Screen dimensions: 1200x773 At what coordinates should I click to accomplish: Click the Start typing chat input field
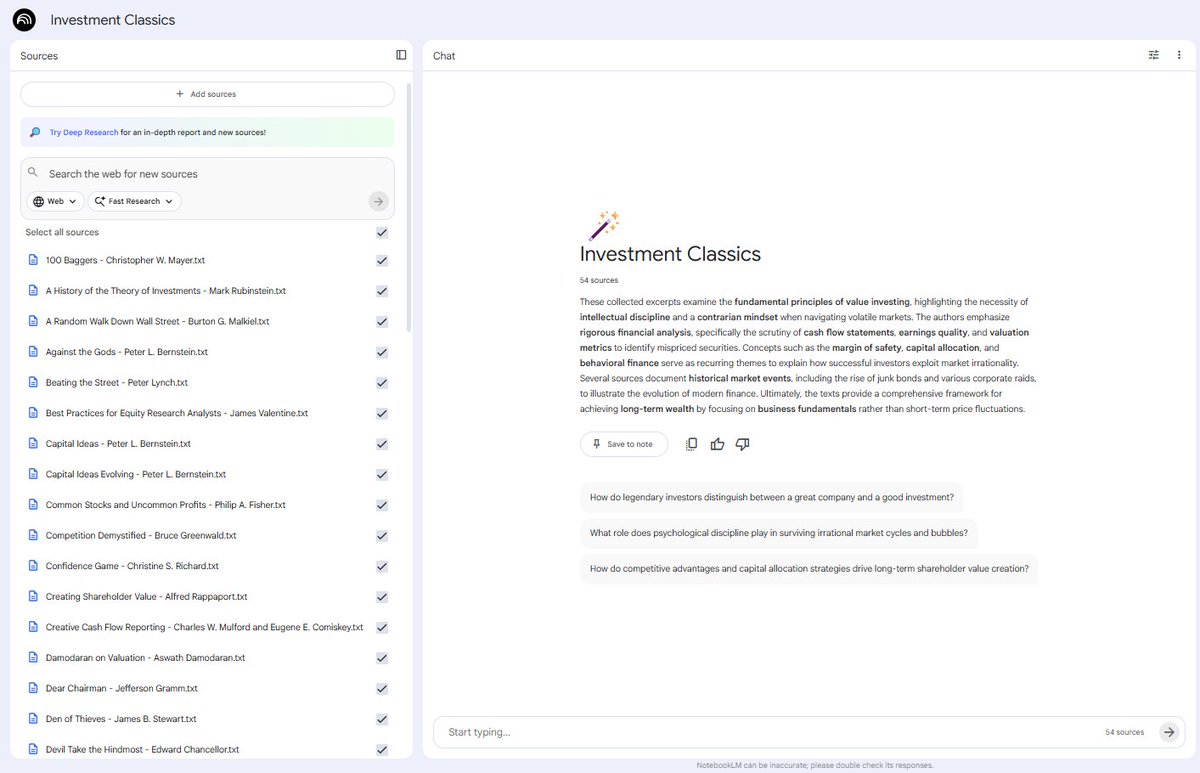[770, 732]
